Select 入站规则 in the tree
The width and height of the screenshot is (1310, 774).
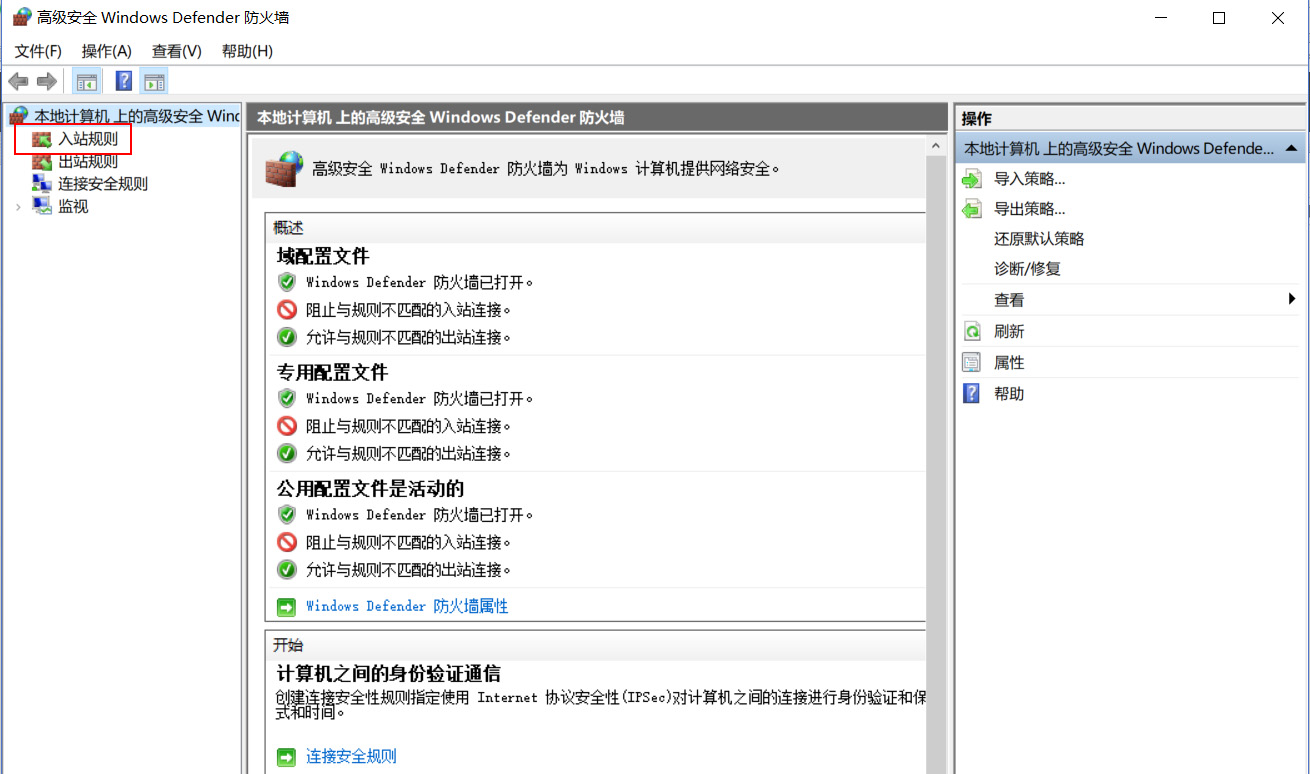point(88,139)
